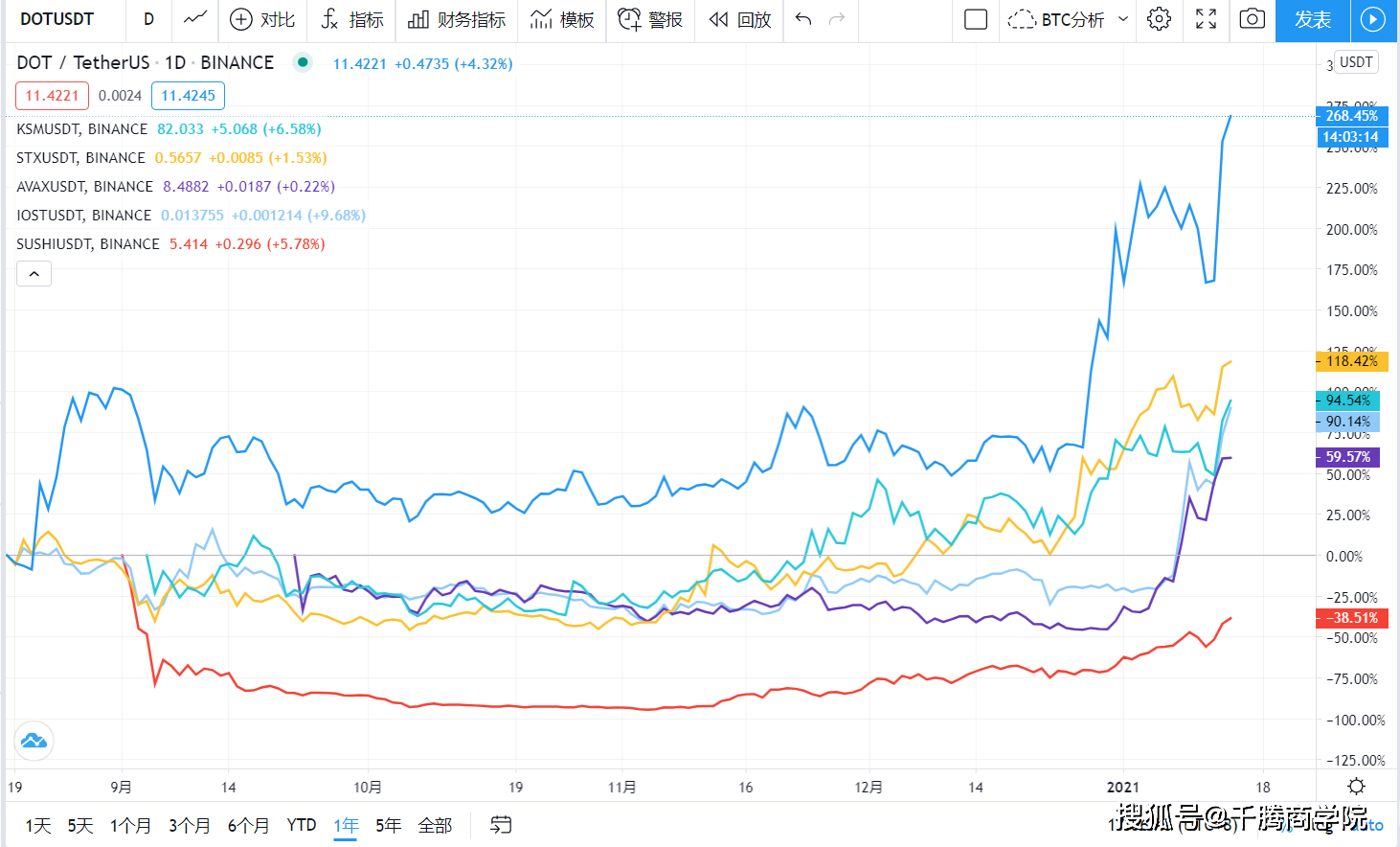This screenshot has width=1400, height=847.
Task: Set range to 5天
Action: click(x=80, y=825)
